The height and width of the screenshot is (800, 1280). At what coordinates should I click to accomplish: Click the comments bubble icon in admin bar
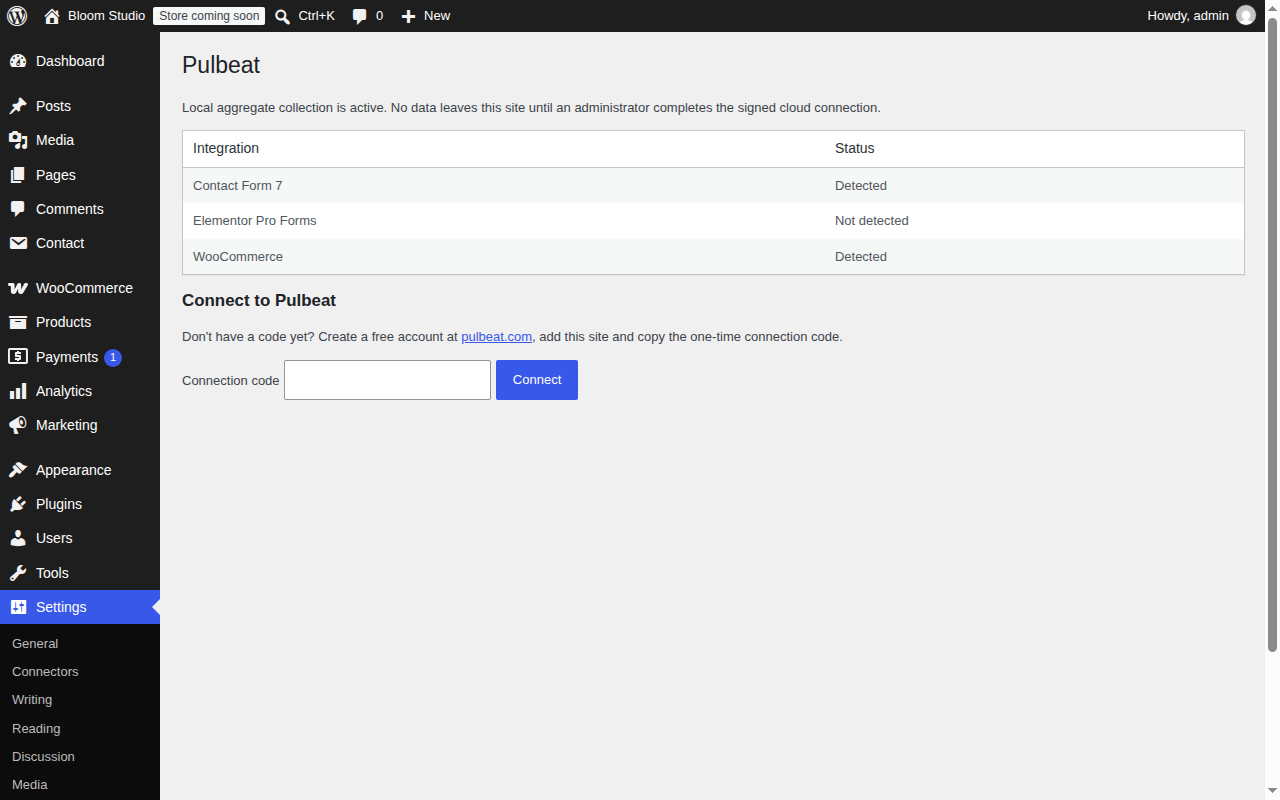tap(360, 16)
